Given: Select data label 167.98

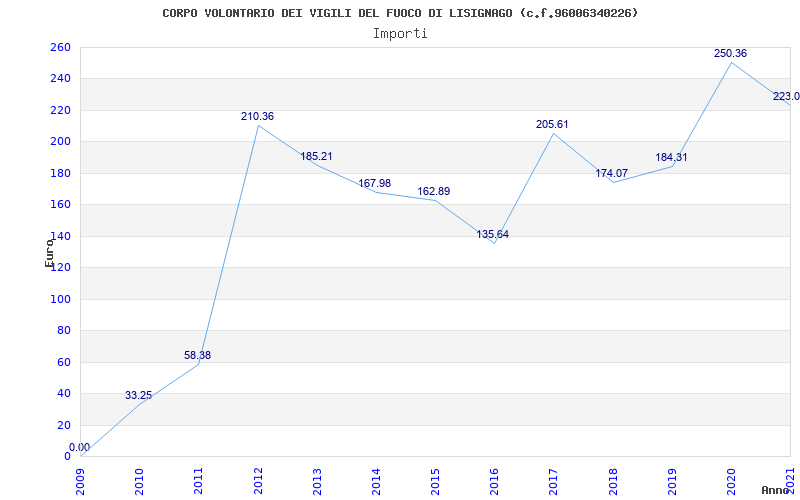Looking at the screenshot, I should (x=374, y=183).
